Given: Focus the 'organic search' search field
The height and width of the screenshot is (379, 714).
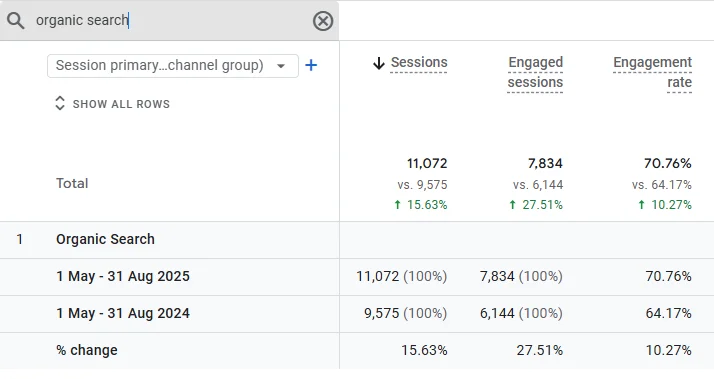Looking at the screenshot, I should coord(169,20).
